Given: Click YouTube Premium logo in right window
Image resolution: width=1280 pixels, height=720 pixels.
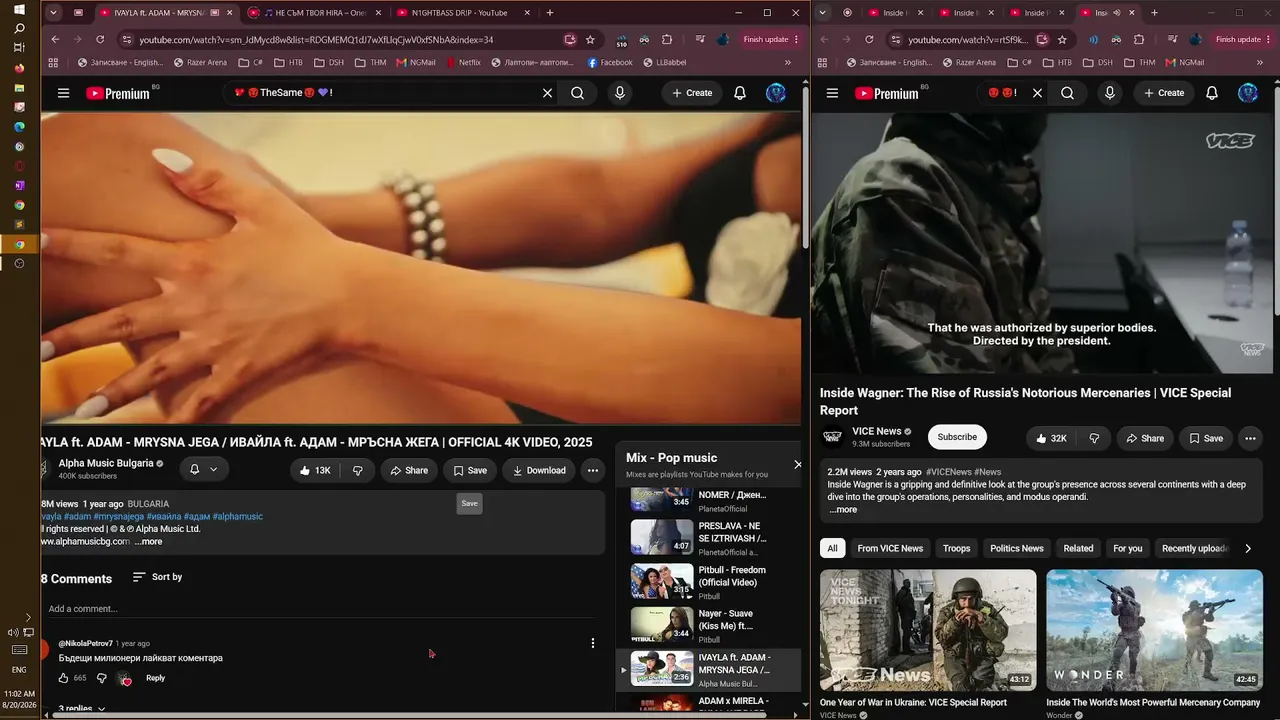Looking at the screenshot, I should [887, 93].
